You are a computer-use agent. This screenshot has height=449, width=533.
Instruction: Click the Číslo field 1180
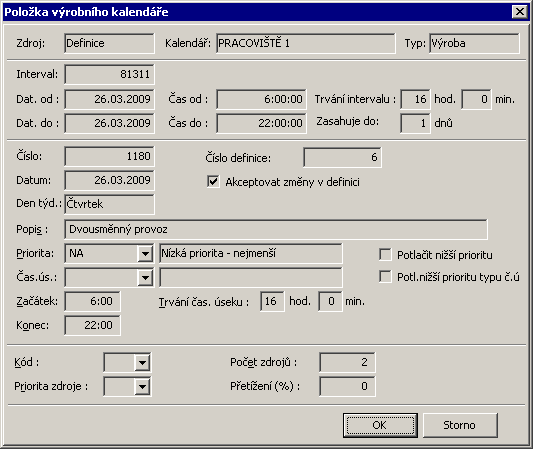pyautogui.click(x=109, y=156)
